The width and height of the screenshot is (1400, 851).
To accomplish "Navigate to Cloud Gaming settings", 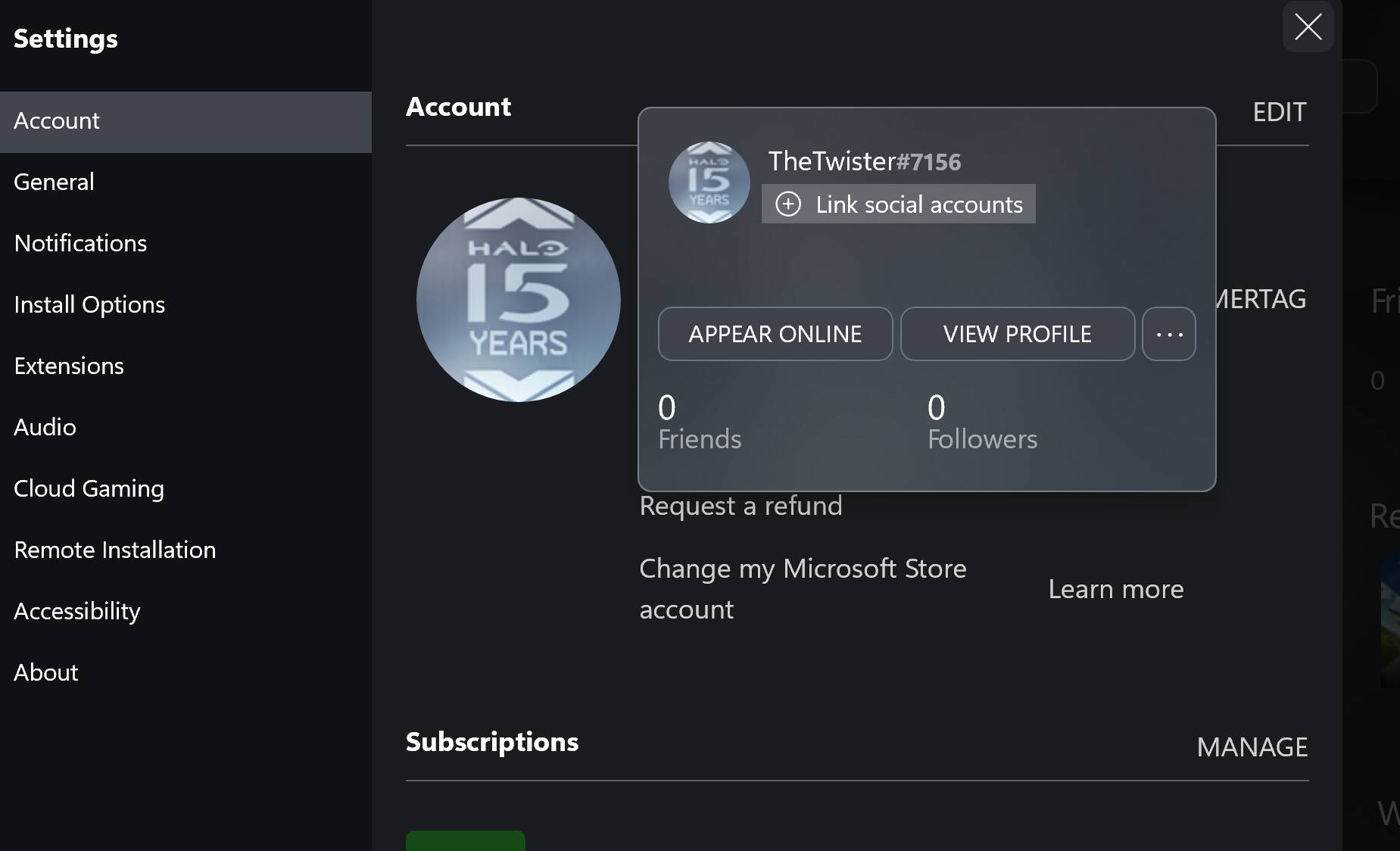I will pos(89,489).
